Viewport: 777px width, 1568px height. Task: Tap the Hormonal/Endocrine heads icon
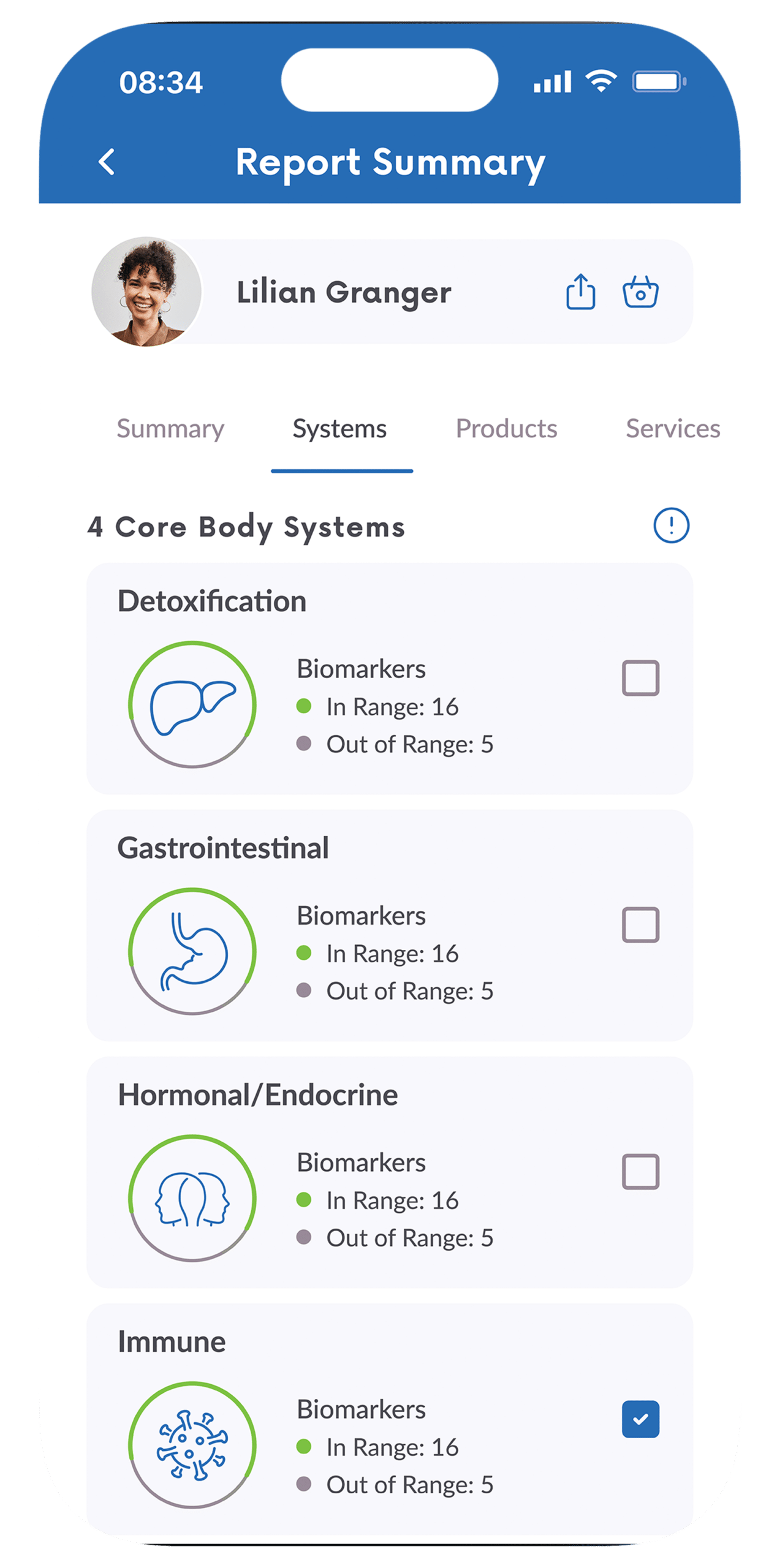[x=192, y=1198]
